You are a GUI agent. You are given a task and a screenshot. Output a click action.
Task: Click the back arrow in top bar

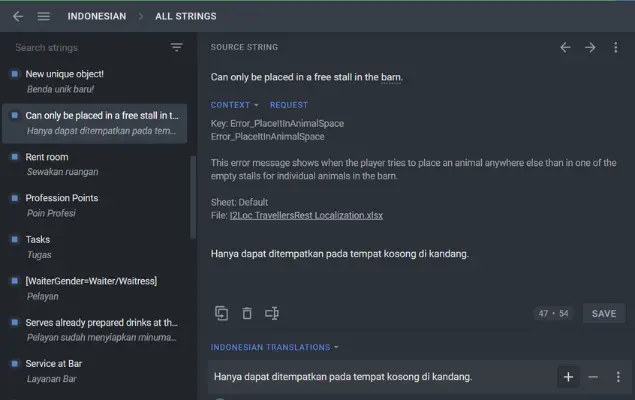coord(18,16)
